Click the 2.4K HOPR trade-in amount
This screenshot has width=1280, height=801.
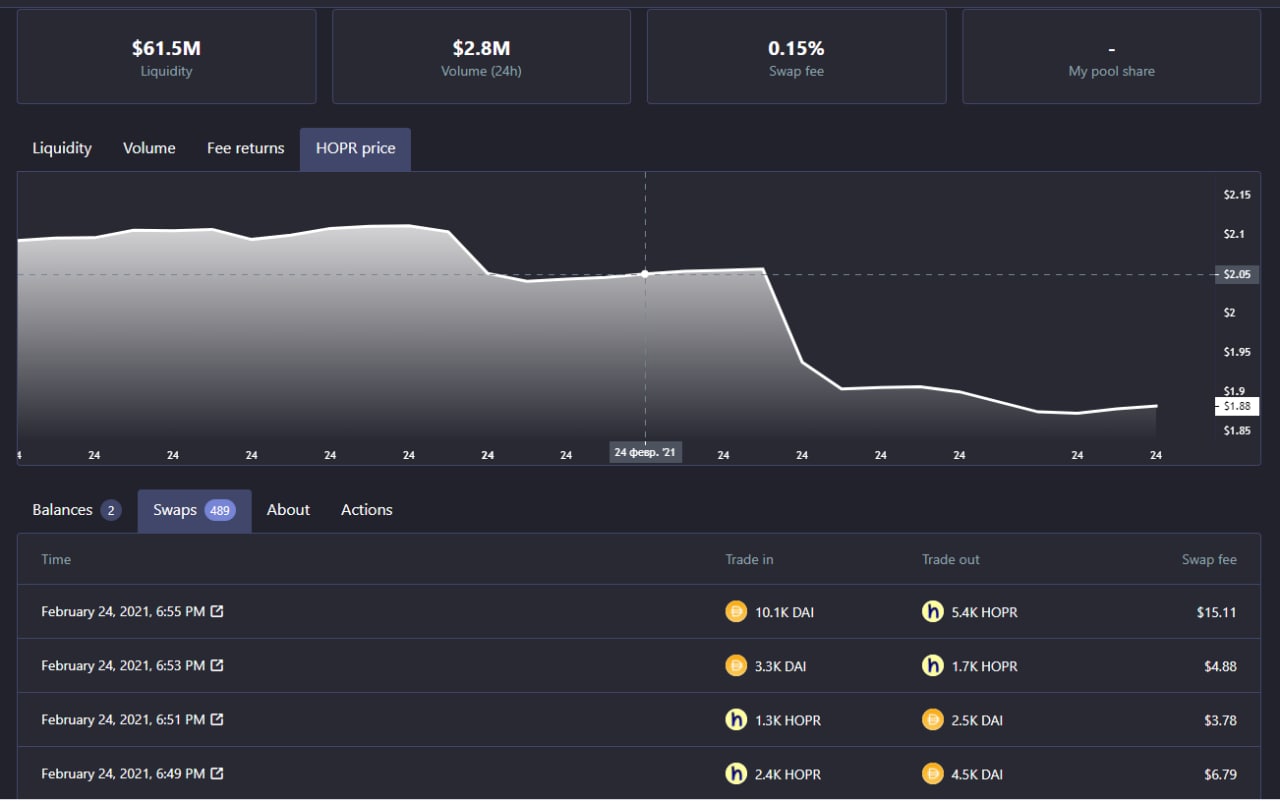pyautogui.click(x=788, y=774)
